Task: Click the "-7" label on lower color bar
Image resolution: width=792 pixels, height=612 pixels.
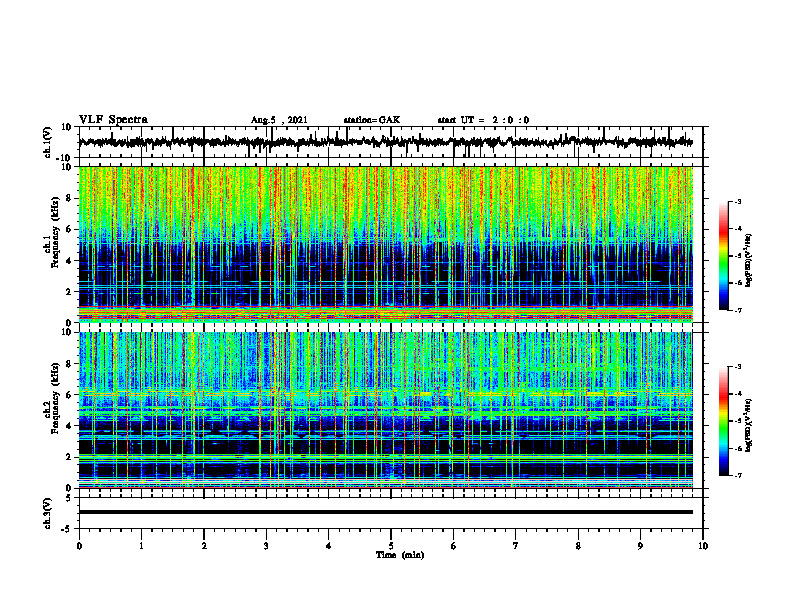Action: [738, 475]
